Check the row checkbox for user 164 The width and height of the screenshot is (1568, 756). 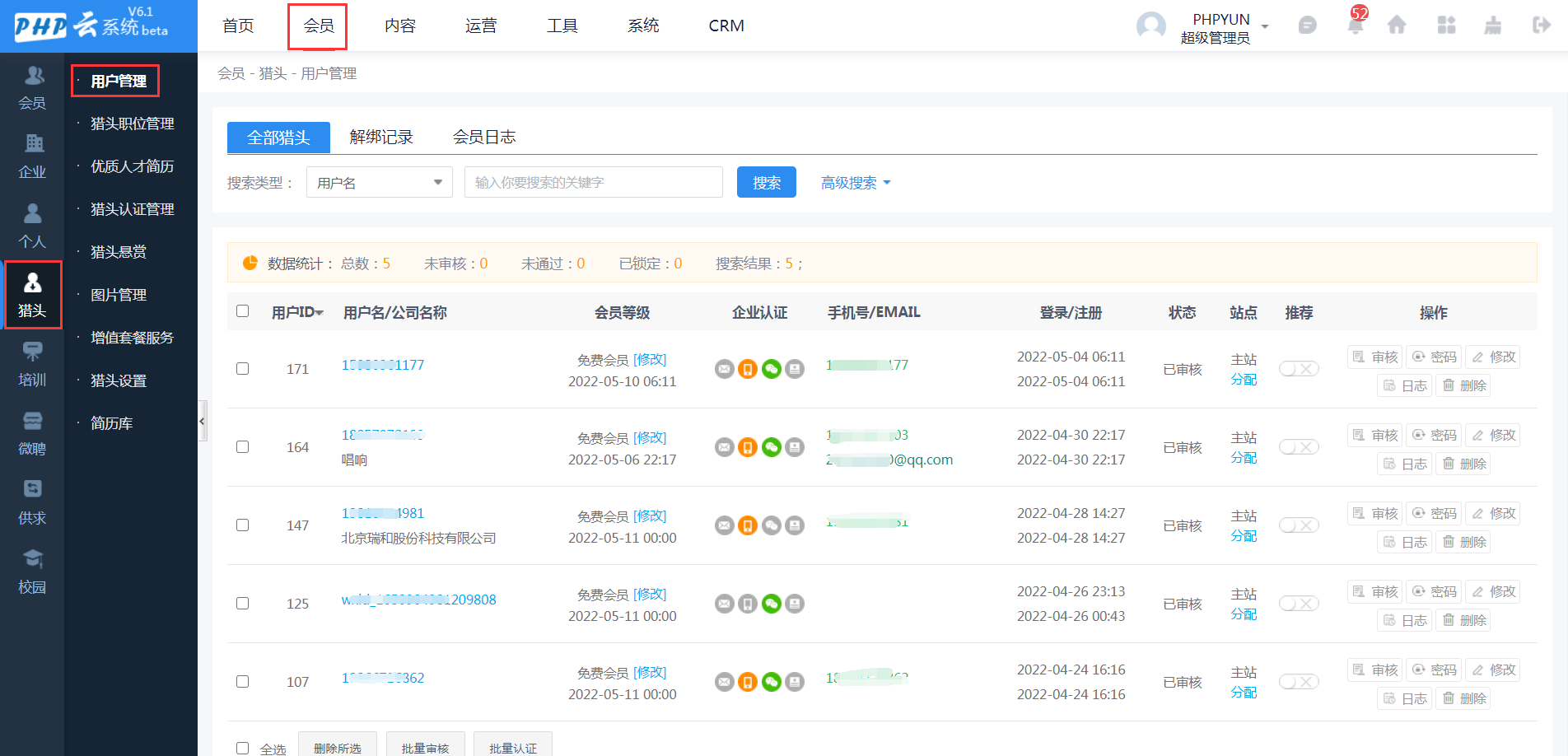[x=242, y=447]
